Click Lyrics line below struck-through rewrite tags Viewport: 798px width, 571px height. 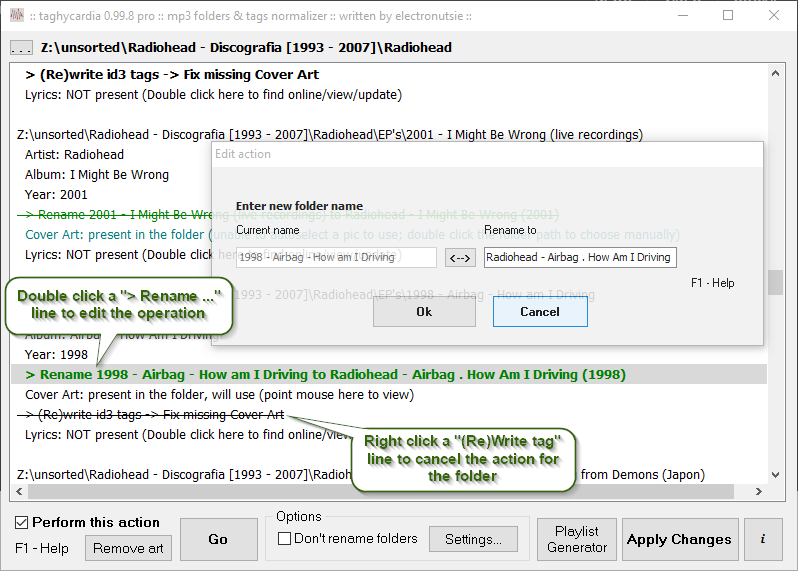pyautogui.click(x=187, y=435)
